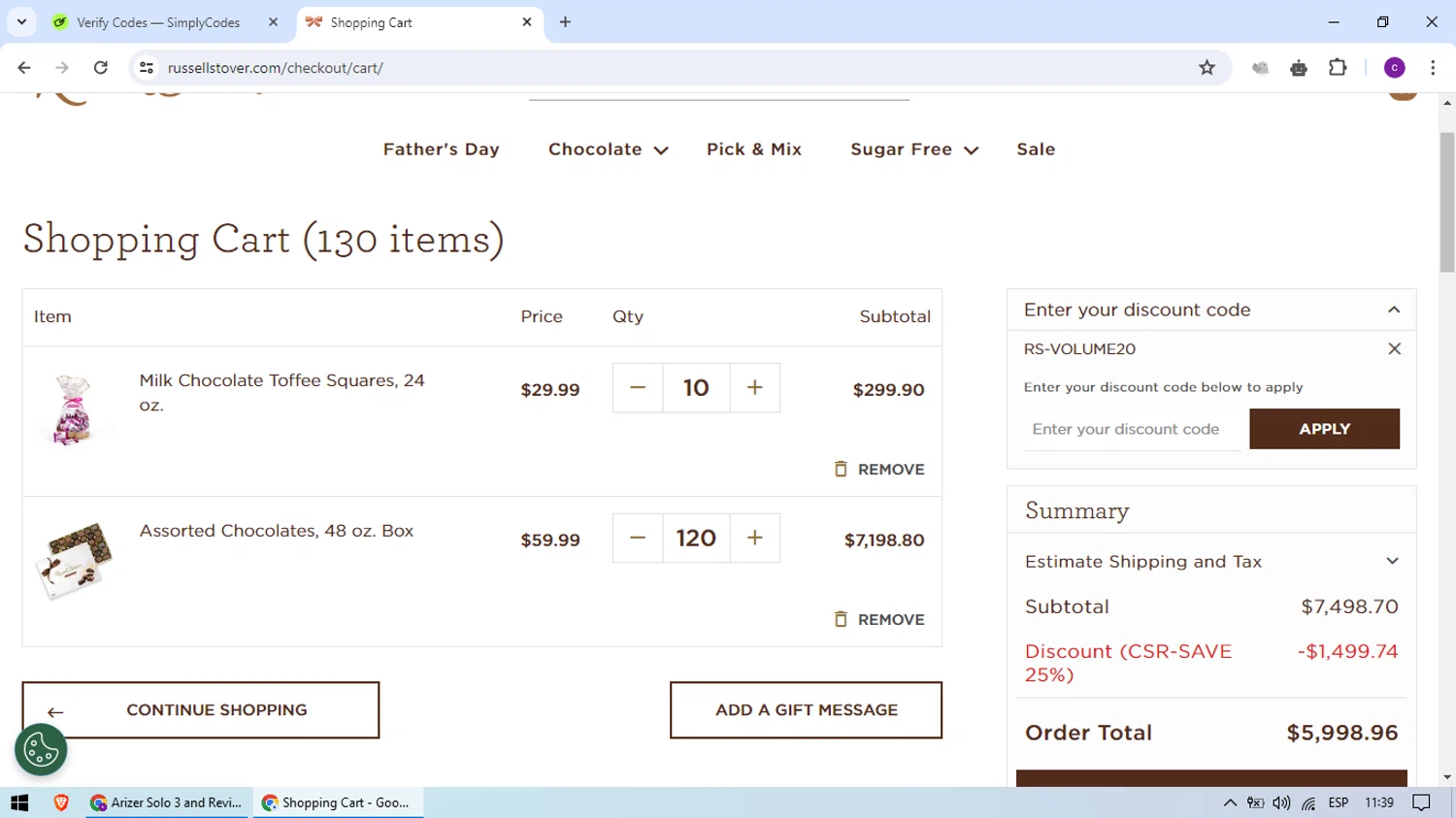Viewport: 1456px width, 818px height.
Task: Go forward in browser history
Action: [x=62, y=68]
